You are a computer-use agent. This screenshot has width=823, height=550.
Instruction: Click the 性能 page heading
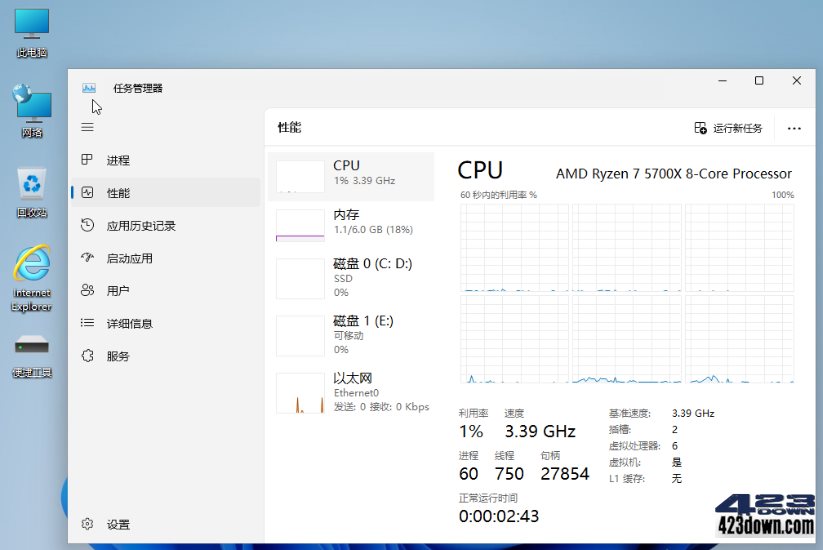[289, 127]
